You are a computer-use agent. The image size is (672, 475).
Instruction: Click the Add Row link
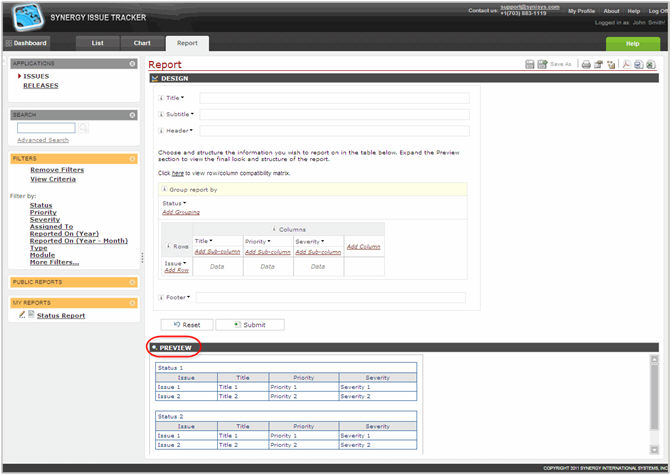[177, 270]
